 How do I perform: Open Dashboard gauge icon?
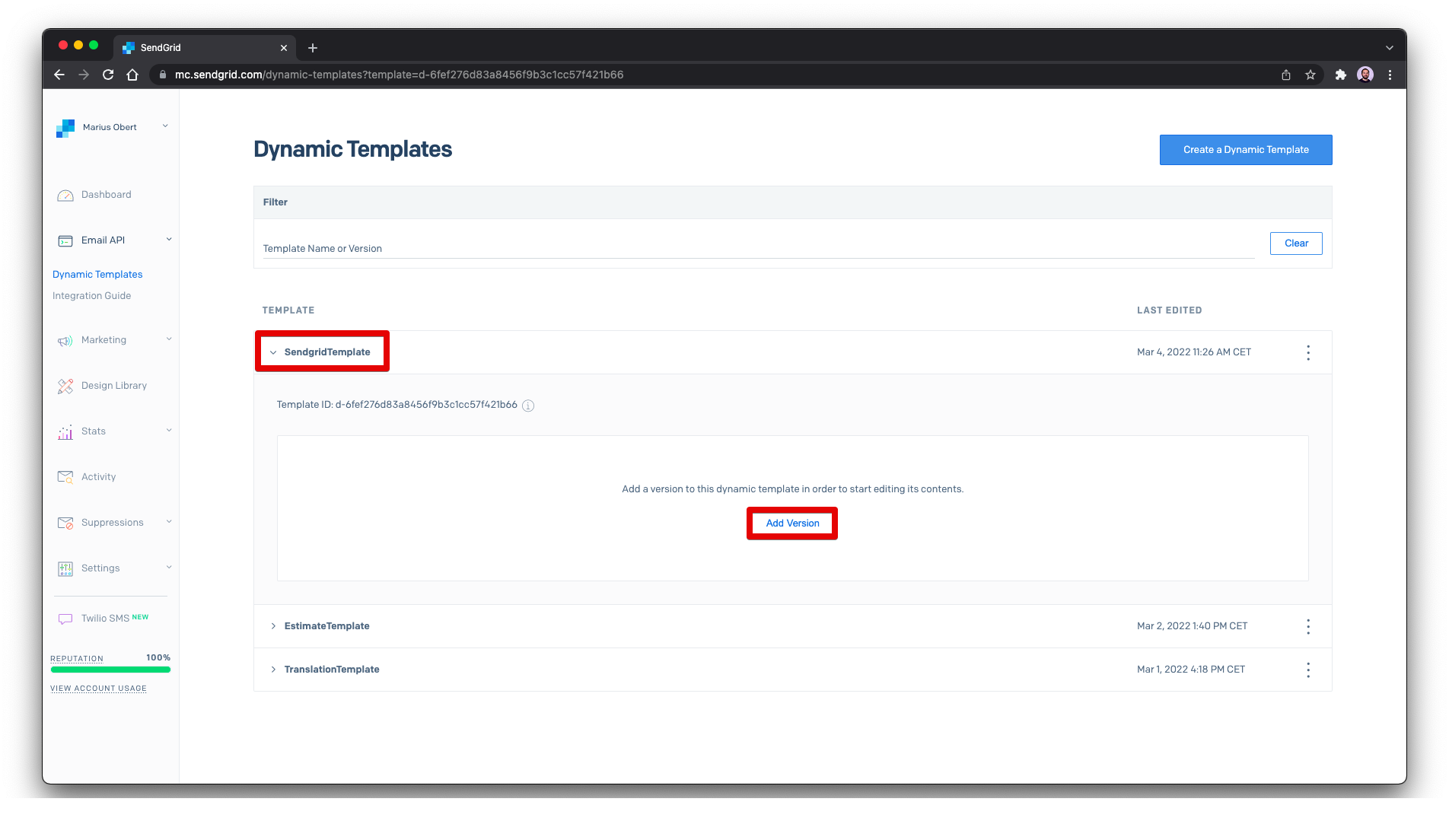65,196
